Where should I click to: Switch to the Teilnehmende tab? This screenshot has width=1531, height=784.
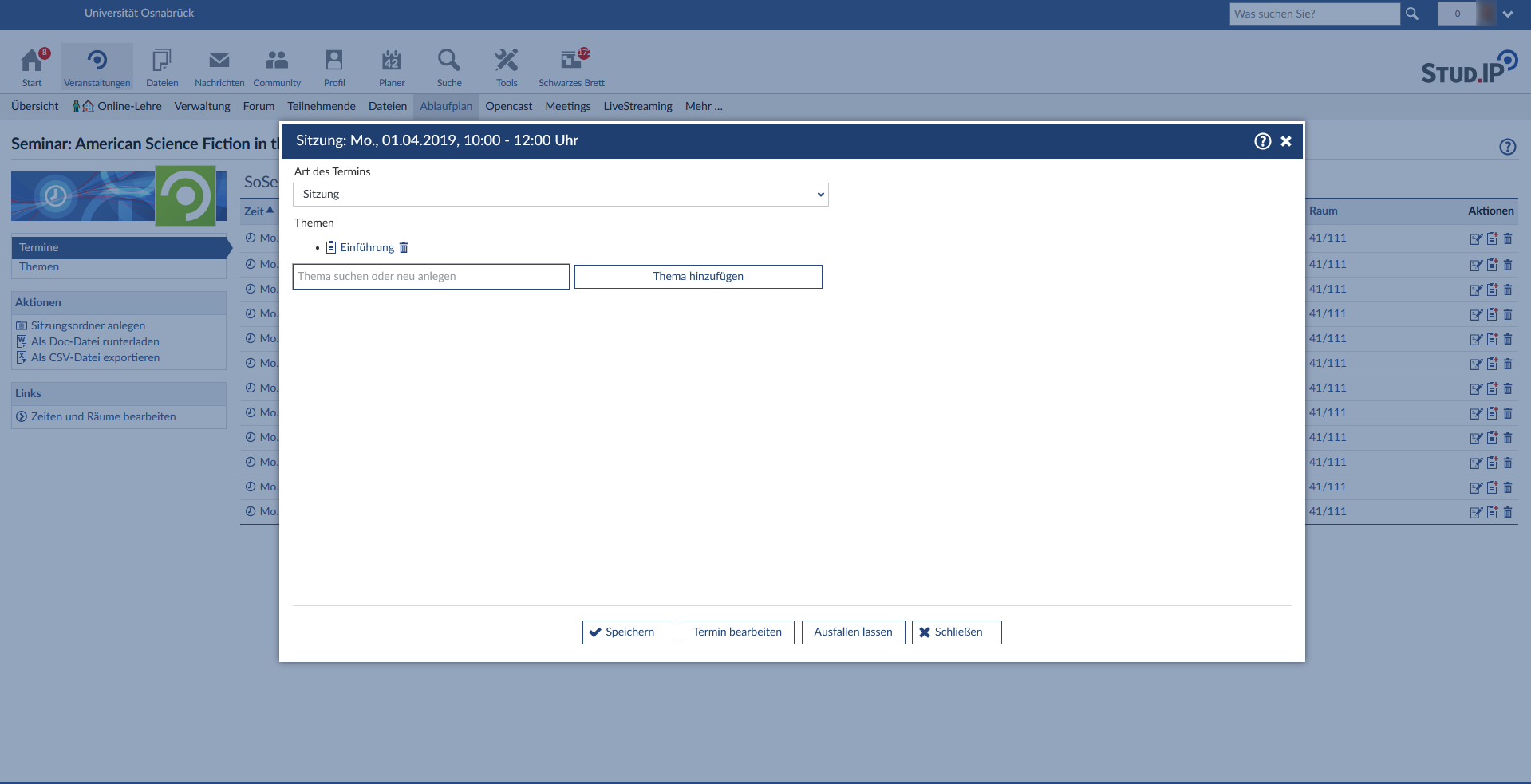pos(322,107)
